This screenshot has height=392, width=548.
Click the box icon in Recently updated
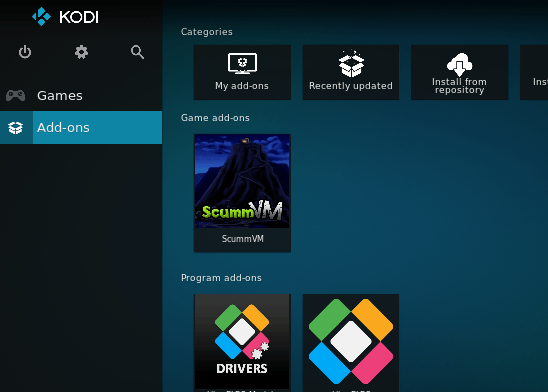(x=351, y=64)
